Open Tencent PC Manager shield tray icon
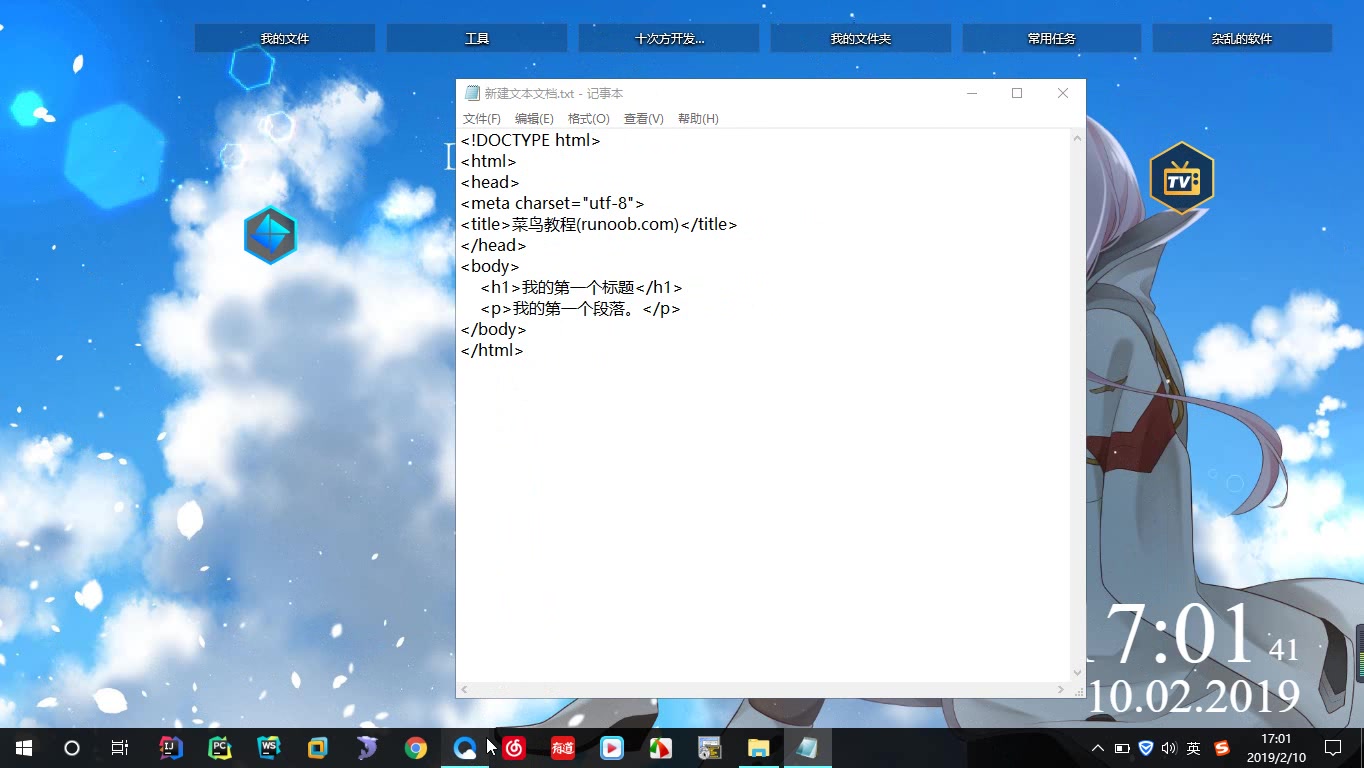The image size is (1364, 768). [1146, 748]
